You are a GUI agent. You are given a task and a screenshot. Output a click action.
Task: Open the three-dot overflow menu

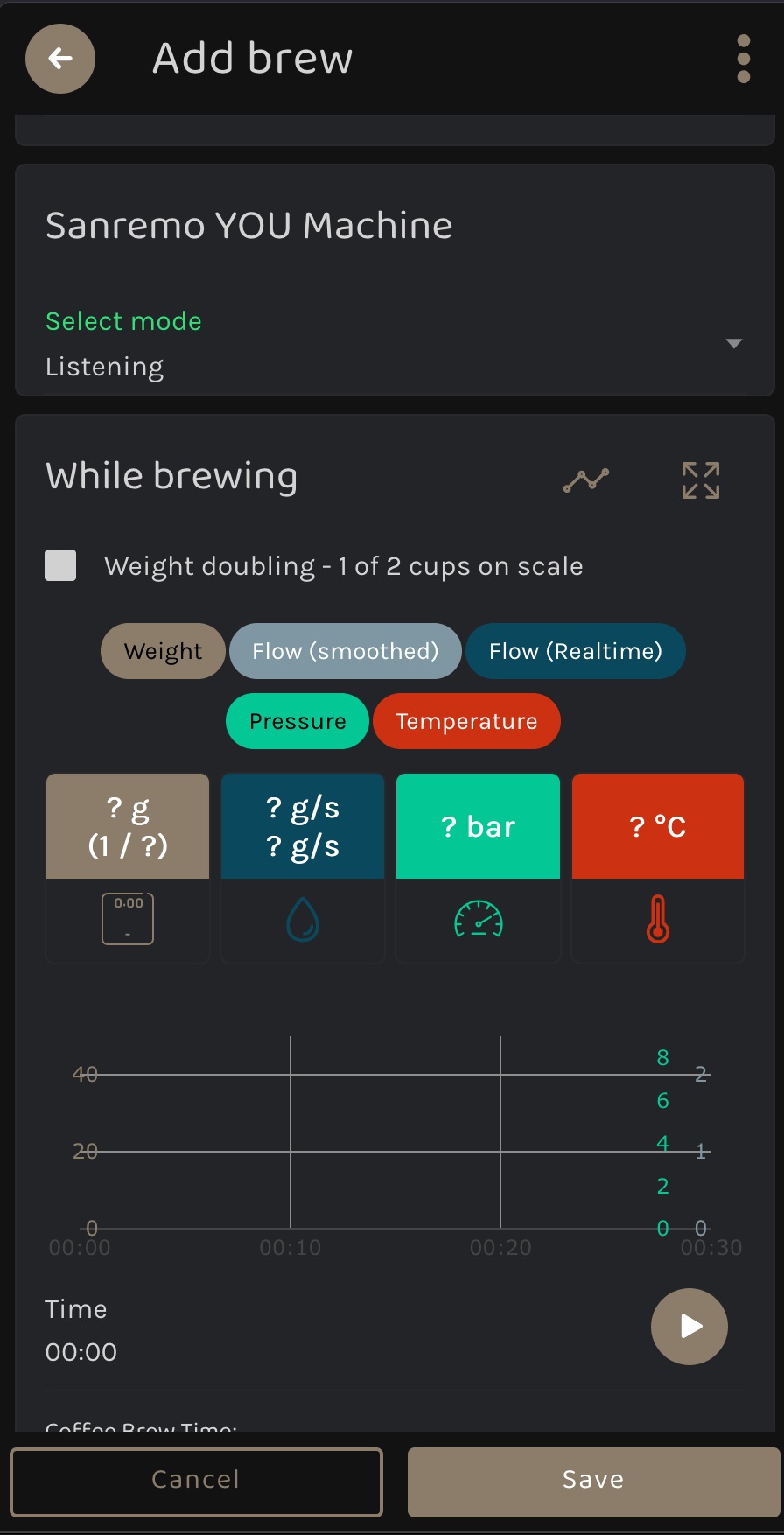(x=743, y=59)
